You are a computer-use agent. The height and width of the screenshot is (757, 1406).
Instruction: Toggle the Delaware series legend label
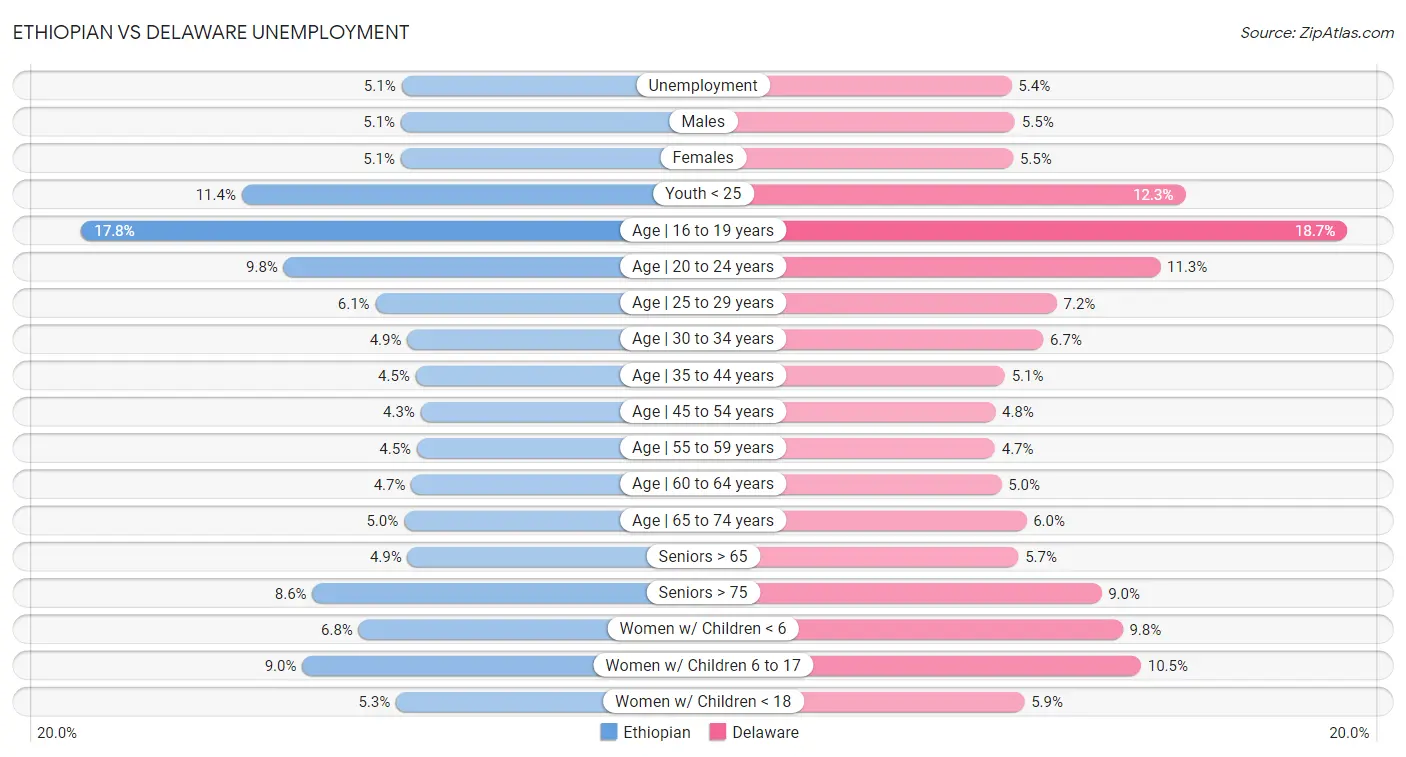click(x=765, y=732)
